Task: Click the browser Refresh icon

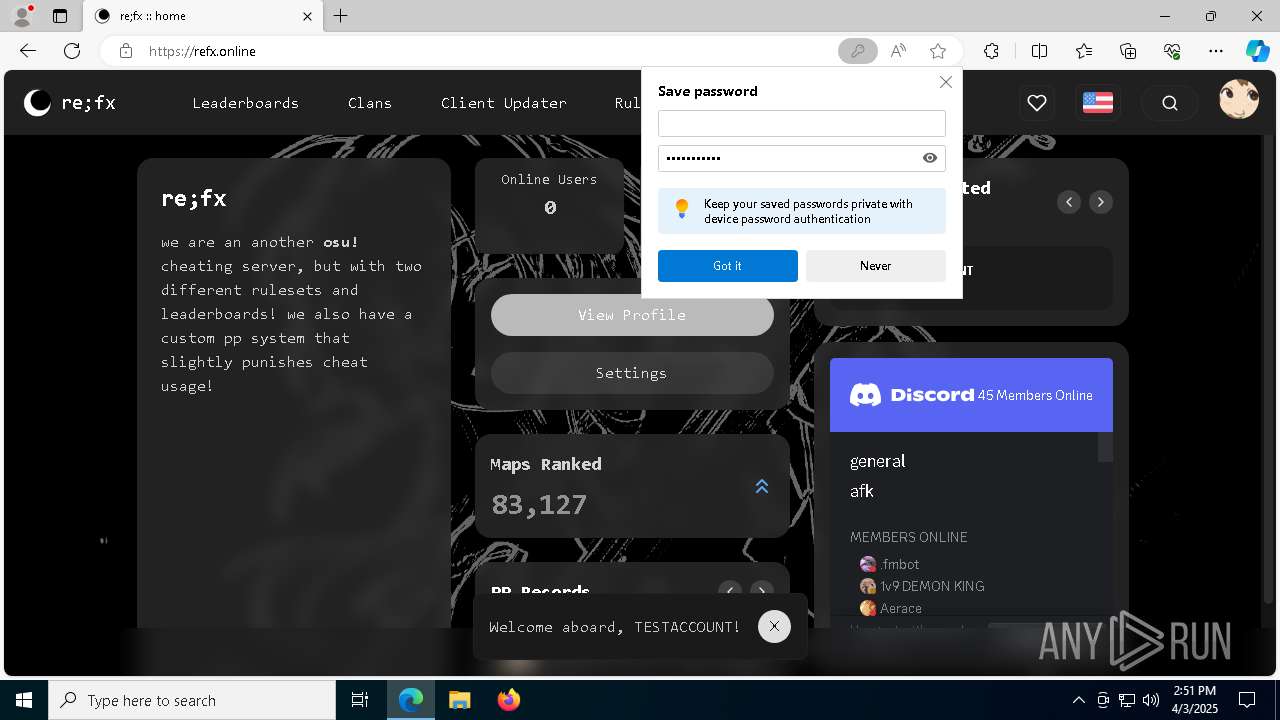Action: [72, 51]
